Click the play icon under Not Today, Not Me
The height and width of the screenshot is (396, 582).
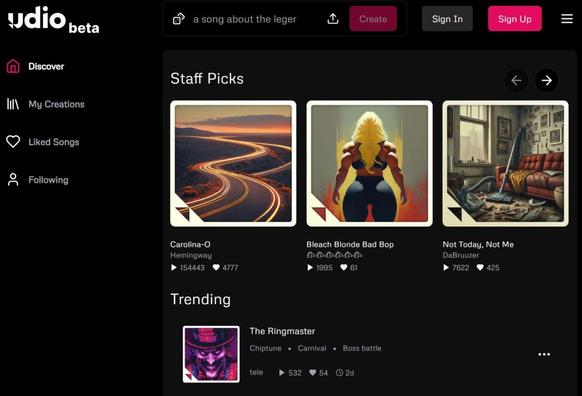[446, 267]
